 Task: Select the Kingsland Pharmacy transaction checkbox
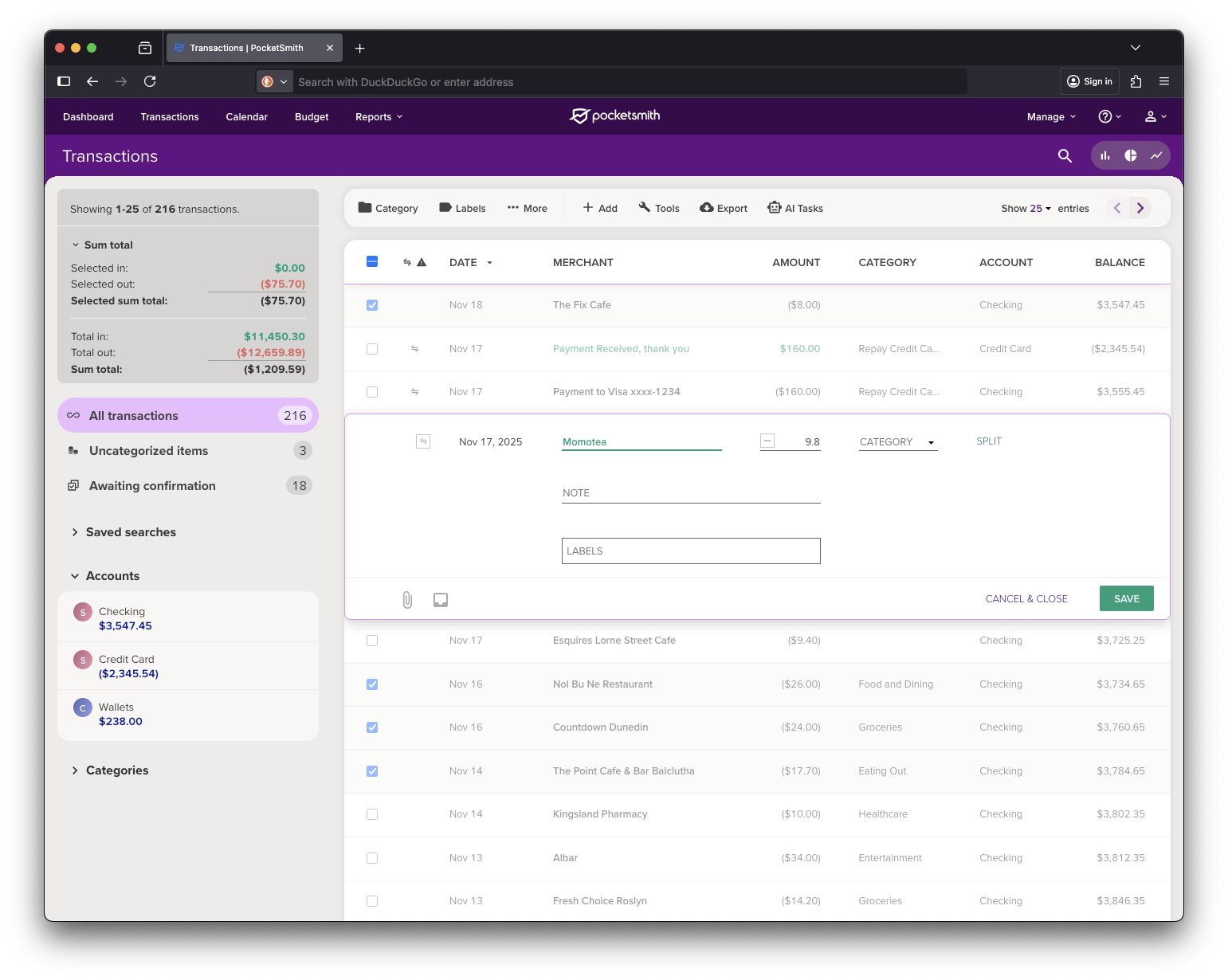[372, 814]
